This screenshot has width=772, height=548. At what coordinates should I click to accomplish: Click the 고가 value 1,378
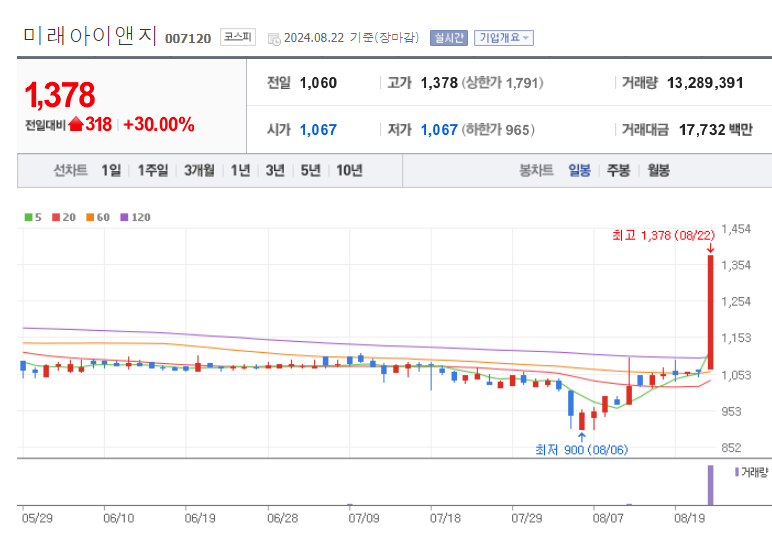439,83
